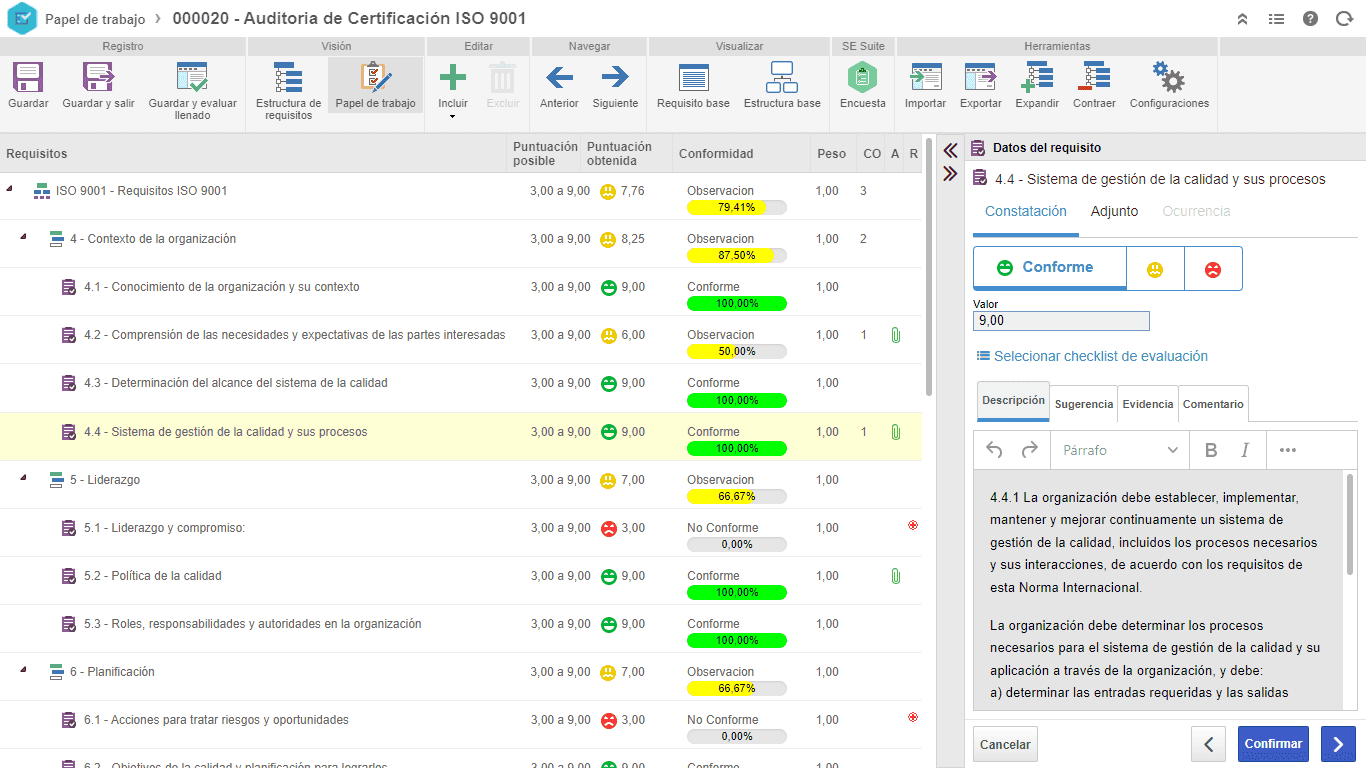1366x768 pixels.
Task: Click the Cancelar button
Action: 1005,744
